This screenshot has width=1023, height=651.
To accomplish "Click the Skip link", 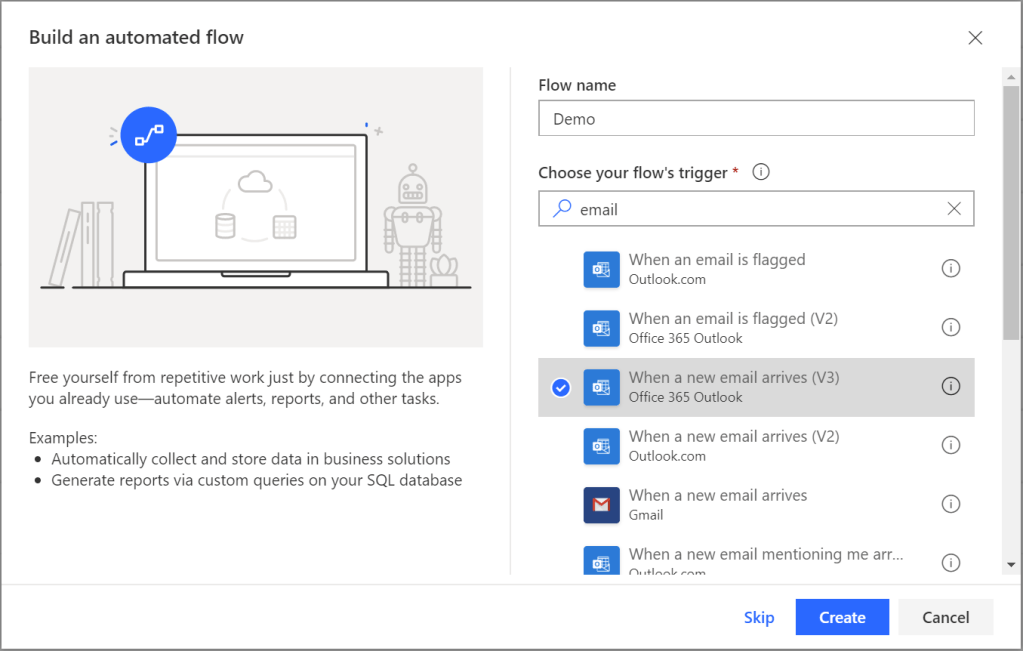I will tap(759, 618).
